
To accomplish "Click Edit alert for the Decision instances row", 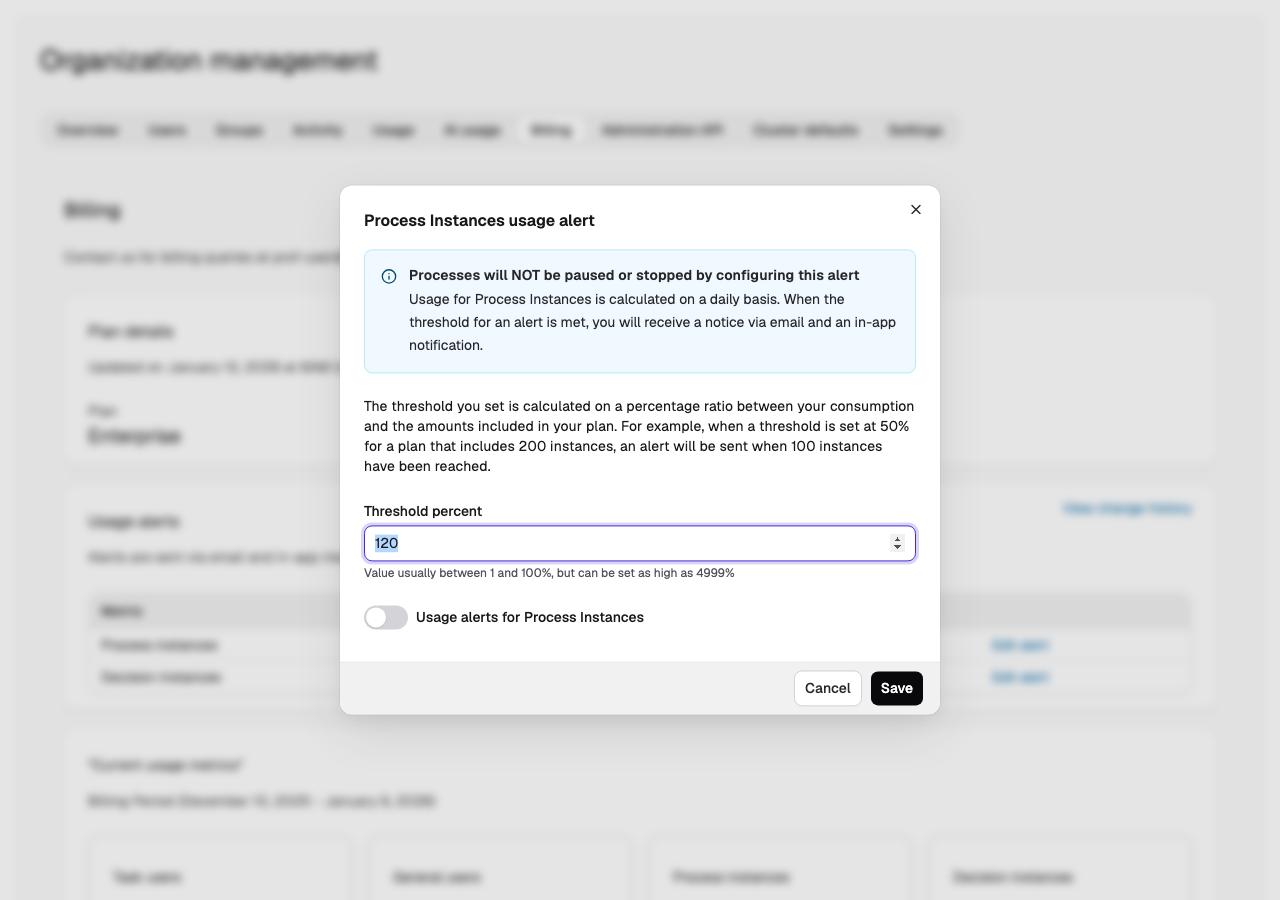I will pyautogui.click(x=1020, y=677).
